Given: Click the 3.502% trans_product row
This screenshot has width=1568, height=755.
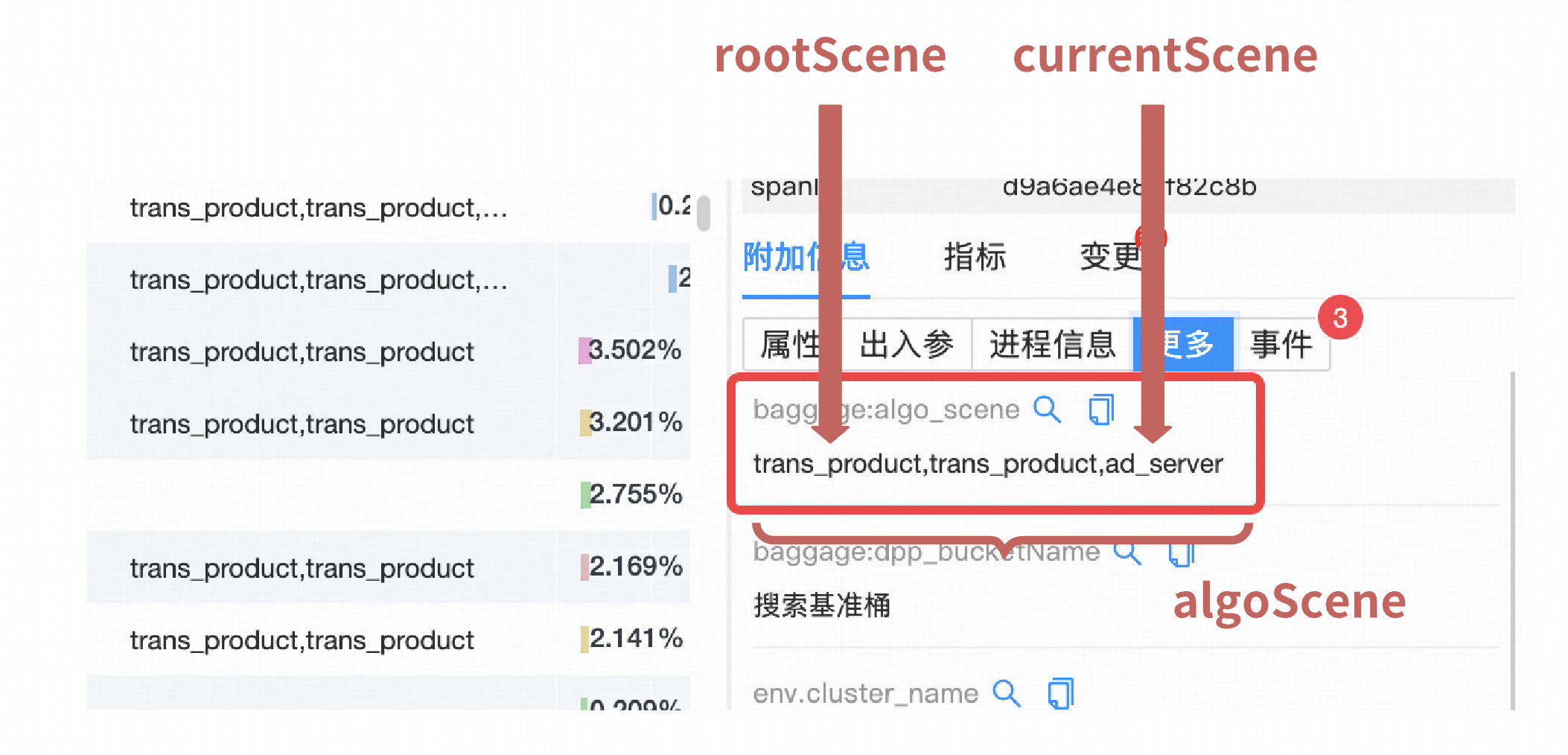Looking at the screenshot, I should click(x=388, y=351).
